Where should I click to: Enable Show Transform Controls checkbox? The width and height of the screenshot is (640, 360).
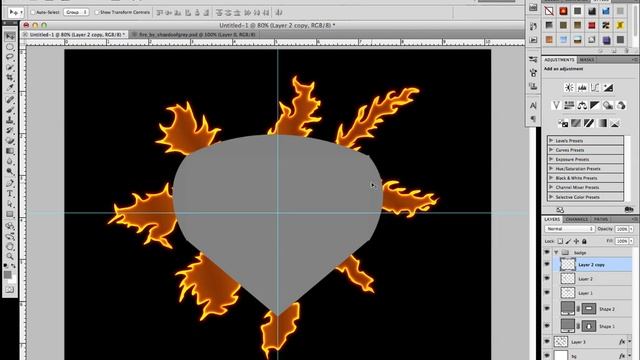click(97, 13)
